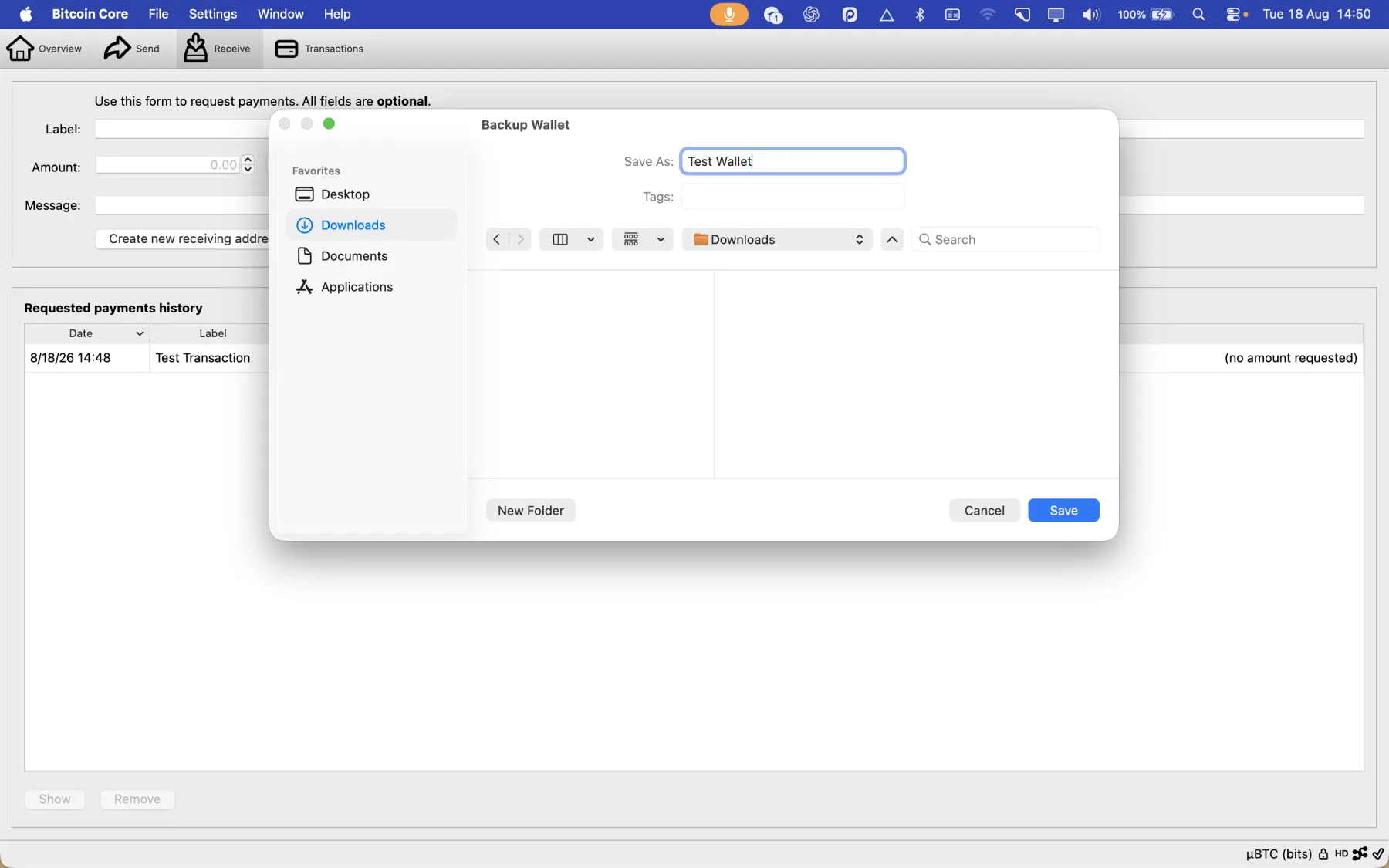Click the wallet encryption lock icon
Screen dimensions: 1389x868
click(x=1323, y=853)
